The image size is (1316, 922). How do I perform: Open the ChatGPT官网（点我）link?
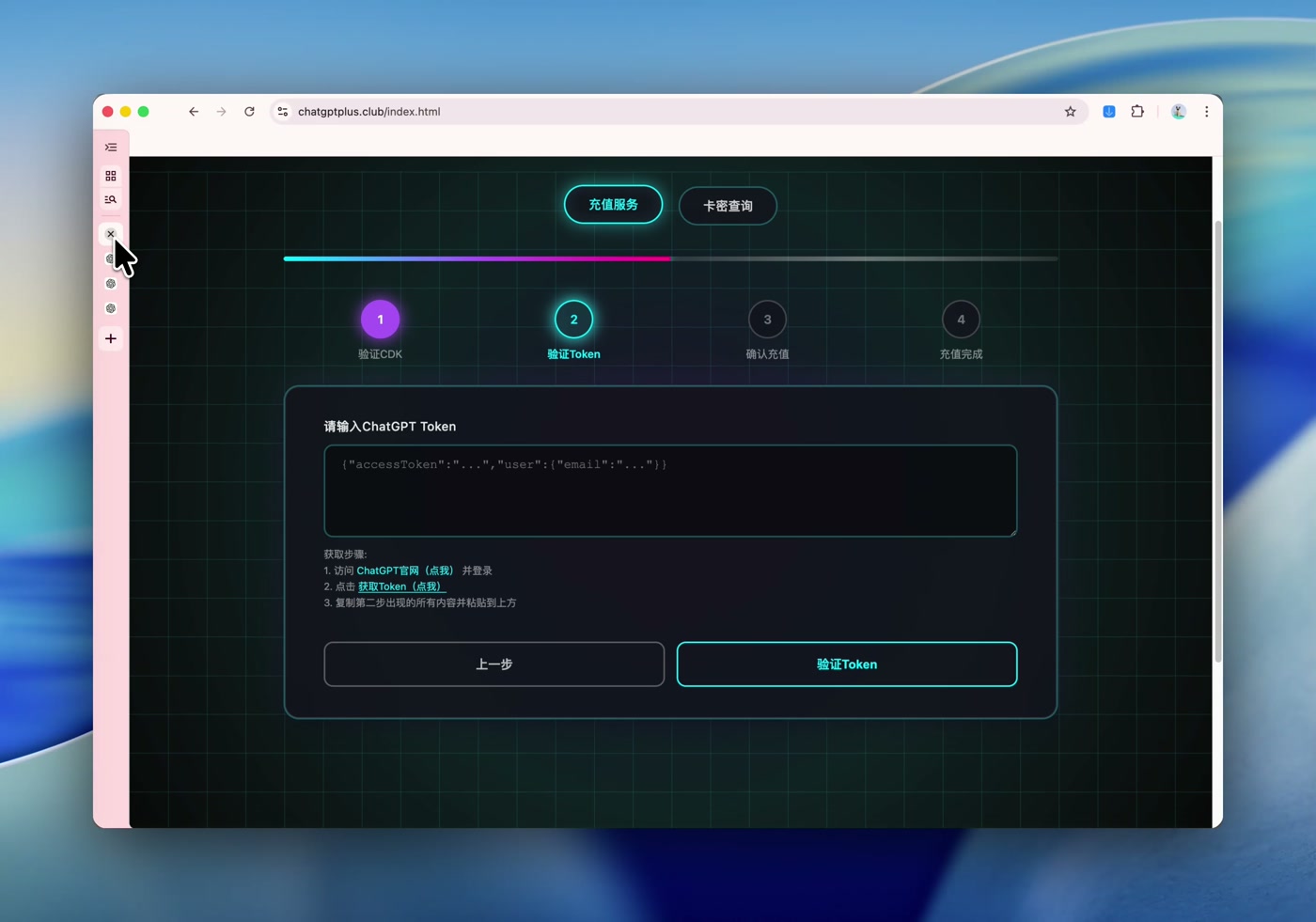coord(405,570)
